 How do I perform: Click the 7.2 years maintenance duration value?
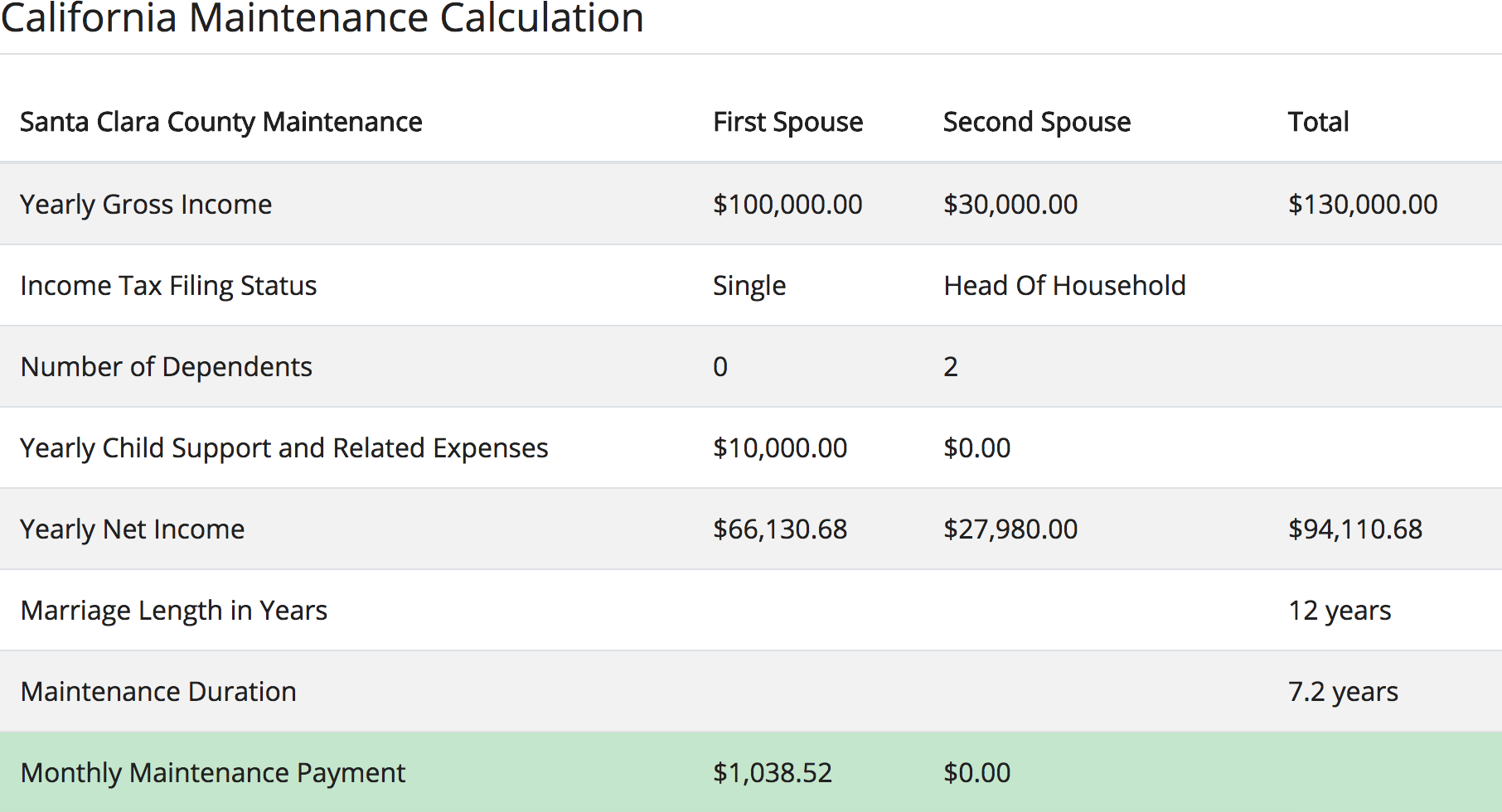pyautogui.click(x=1342, y=691)
